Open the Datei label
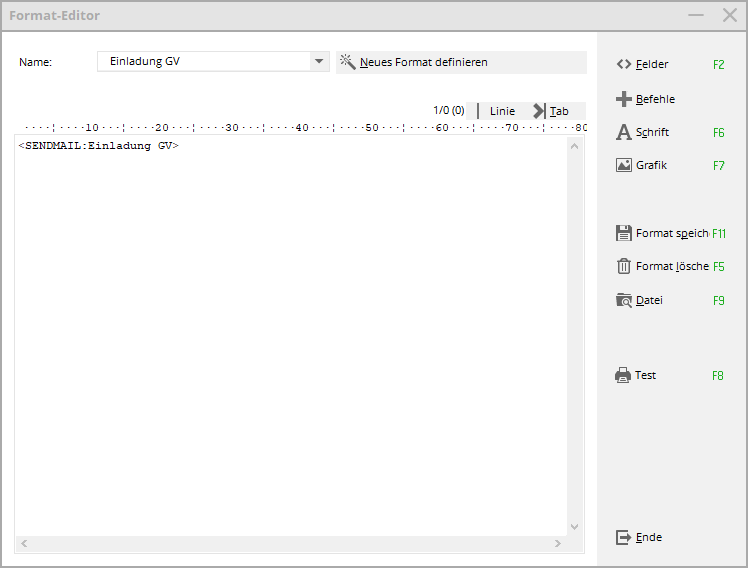The height and width of the screenshot is (568, 748). [649, 300]
